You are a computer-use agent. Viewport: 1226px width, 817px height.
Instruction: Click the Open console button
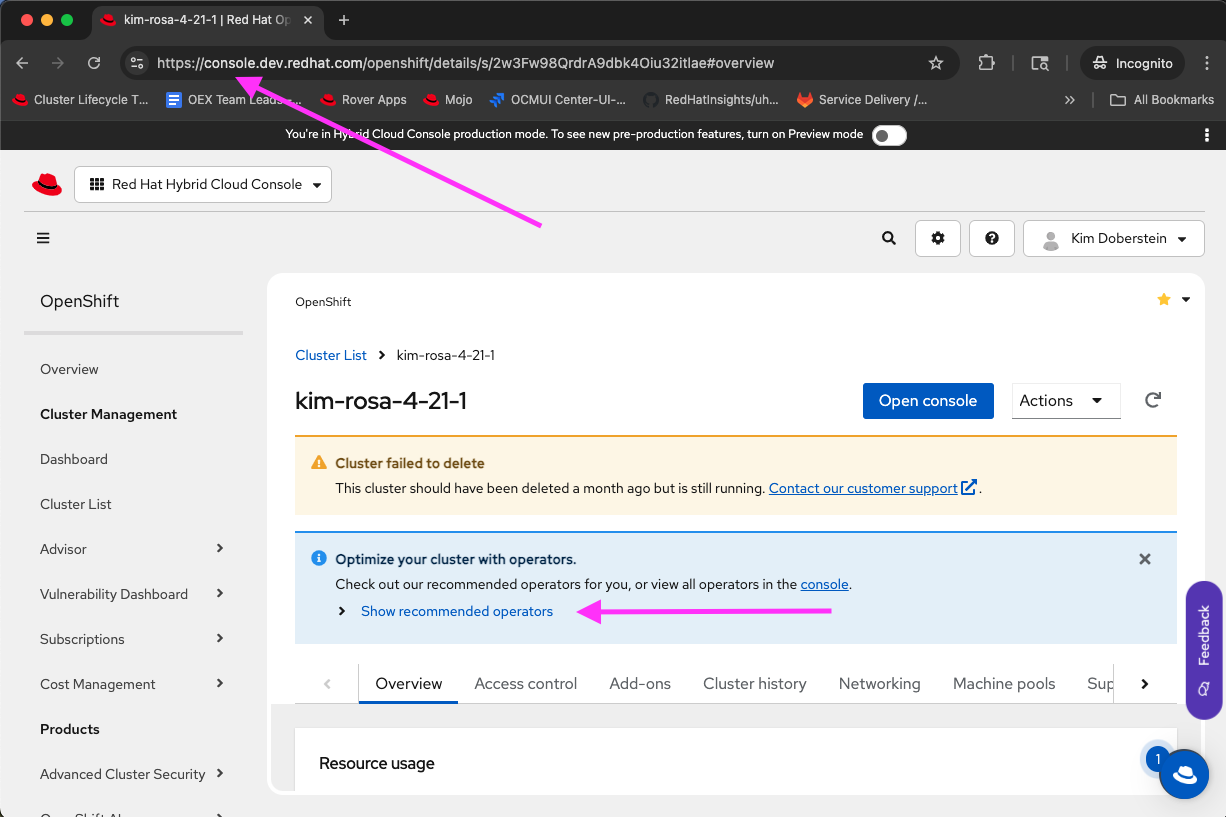(928, 400)
